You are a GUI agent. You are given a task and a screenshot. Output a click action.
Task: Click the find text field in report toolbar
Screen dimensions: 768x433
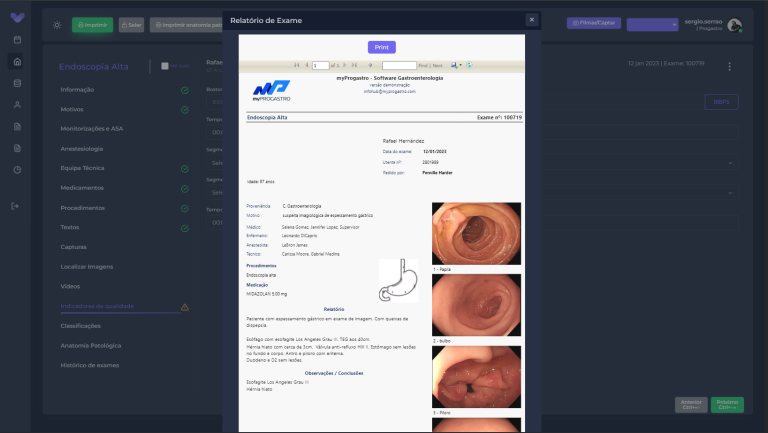click(399, 65)
